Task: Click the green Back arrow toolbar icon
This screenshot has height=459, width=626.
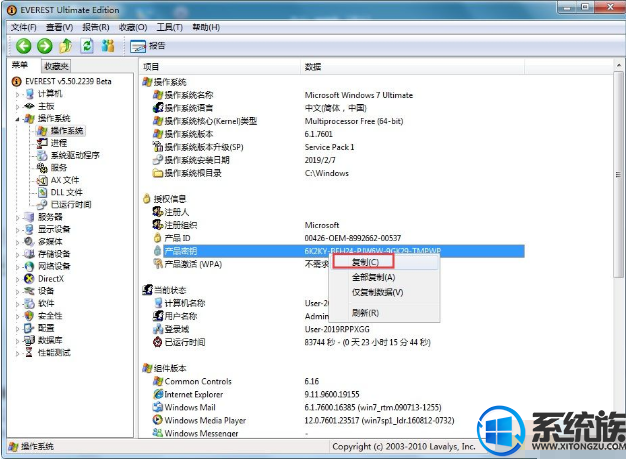Action: 24,46
